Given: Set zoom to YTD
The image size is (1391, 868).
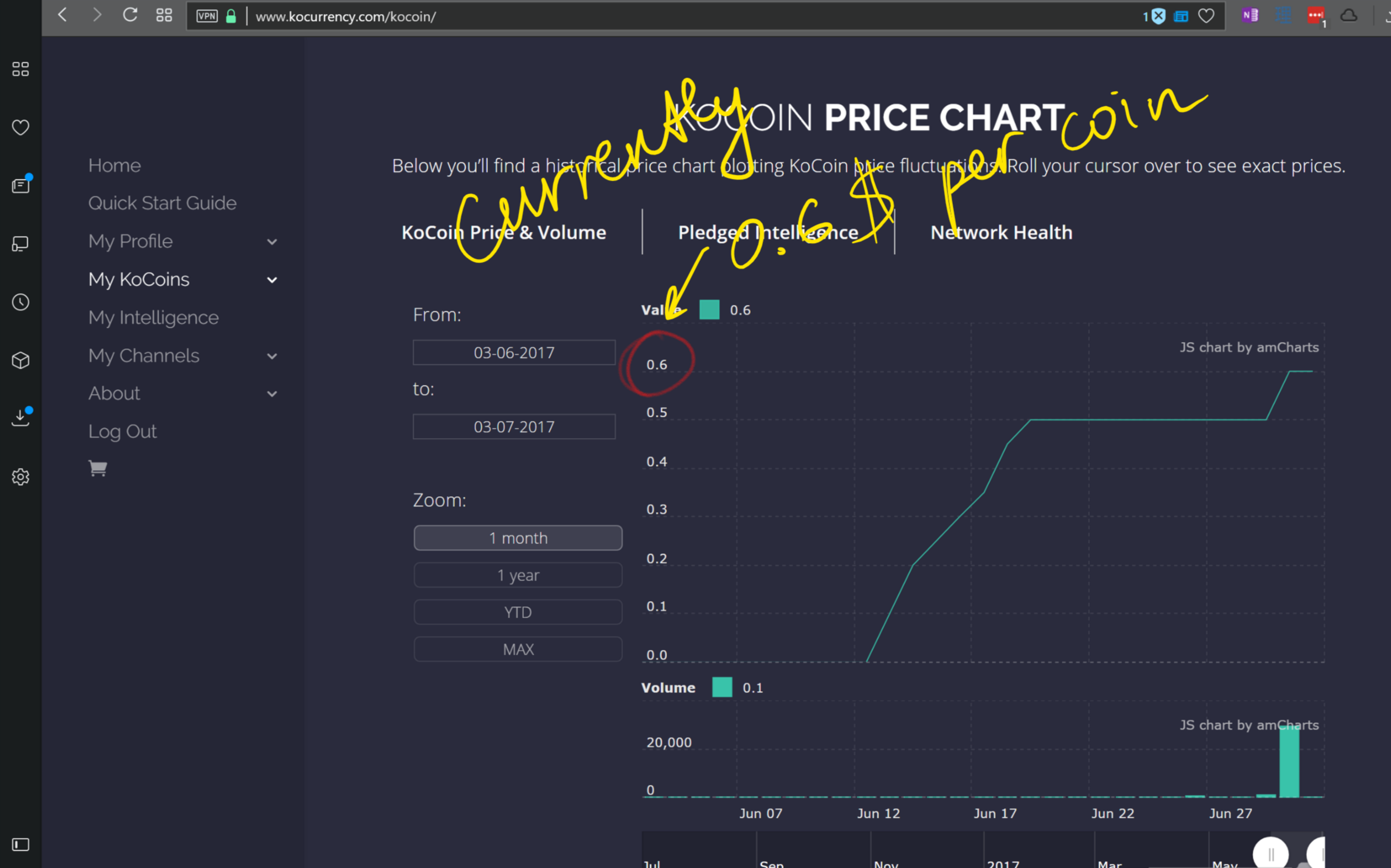Looking at the screenshot, I should (518, 612).
